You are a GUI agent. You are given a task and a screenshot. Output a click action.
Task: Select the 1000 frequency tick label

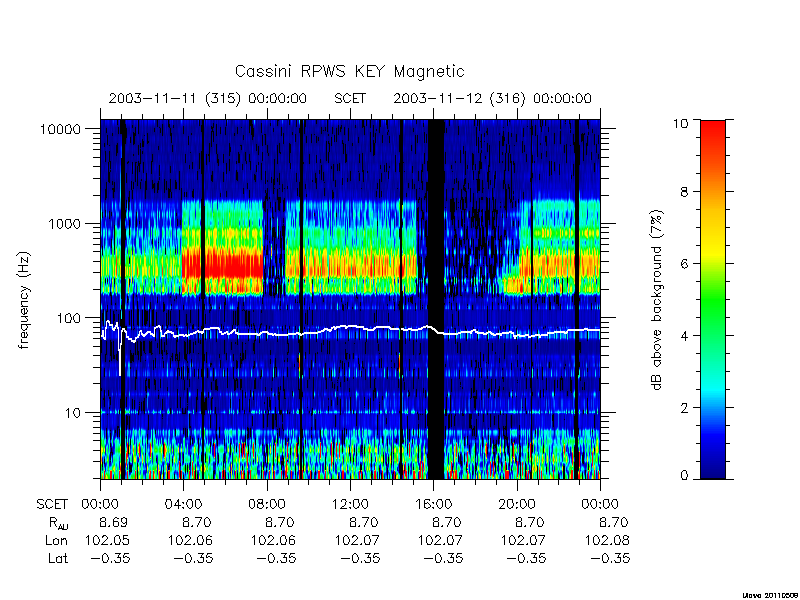[64, 223]
